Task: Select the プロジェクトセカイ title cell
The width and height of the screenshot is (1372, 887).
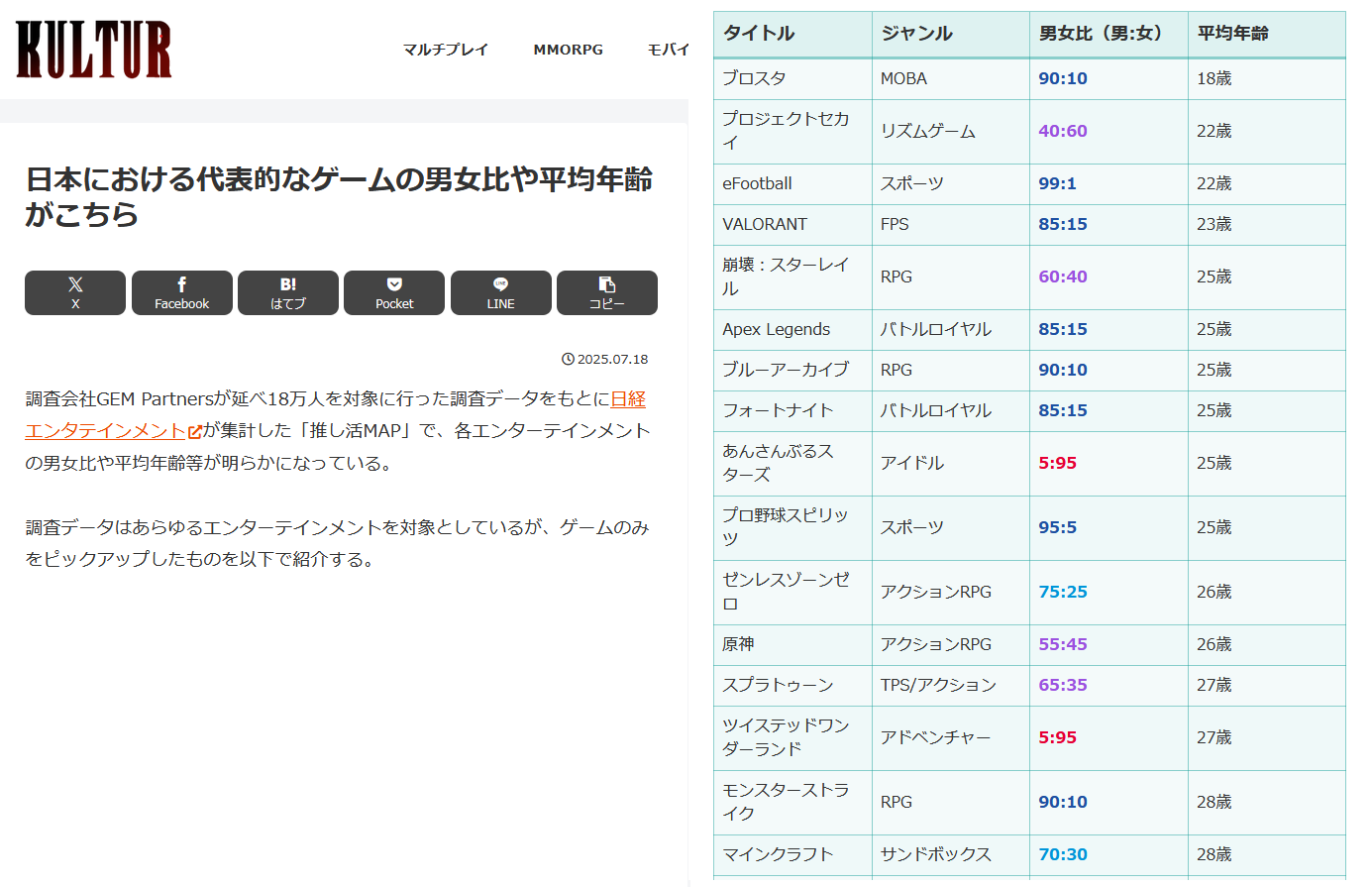Action: pyautogui.click(x=792, y=131)
